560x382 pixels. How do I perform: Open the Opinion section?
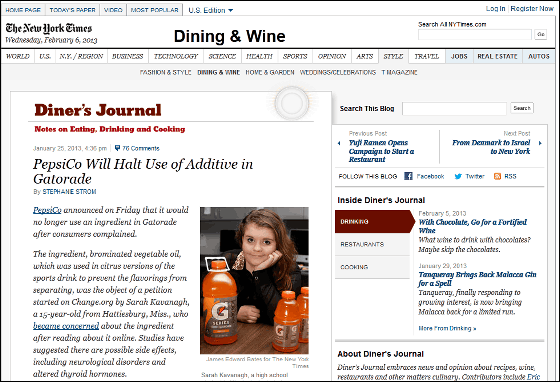332,56
